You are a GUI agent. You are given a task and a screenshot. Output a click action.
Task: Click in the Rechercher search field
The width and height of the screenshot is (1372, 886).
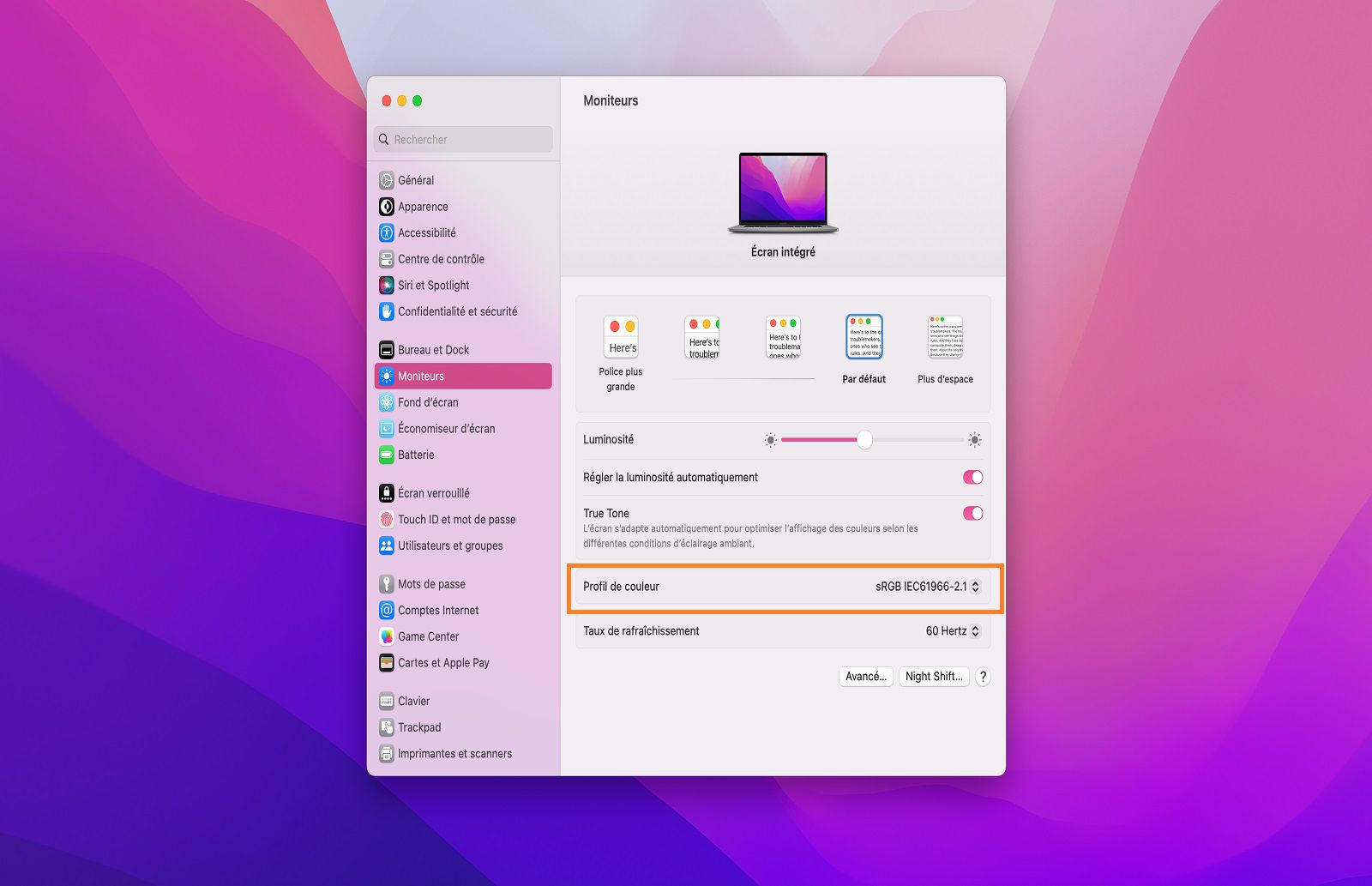pyautogui.click(x=463, y=140)
